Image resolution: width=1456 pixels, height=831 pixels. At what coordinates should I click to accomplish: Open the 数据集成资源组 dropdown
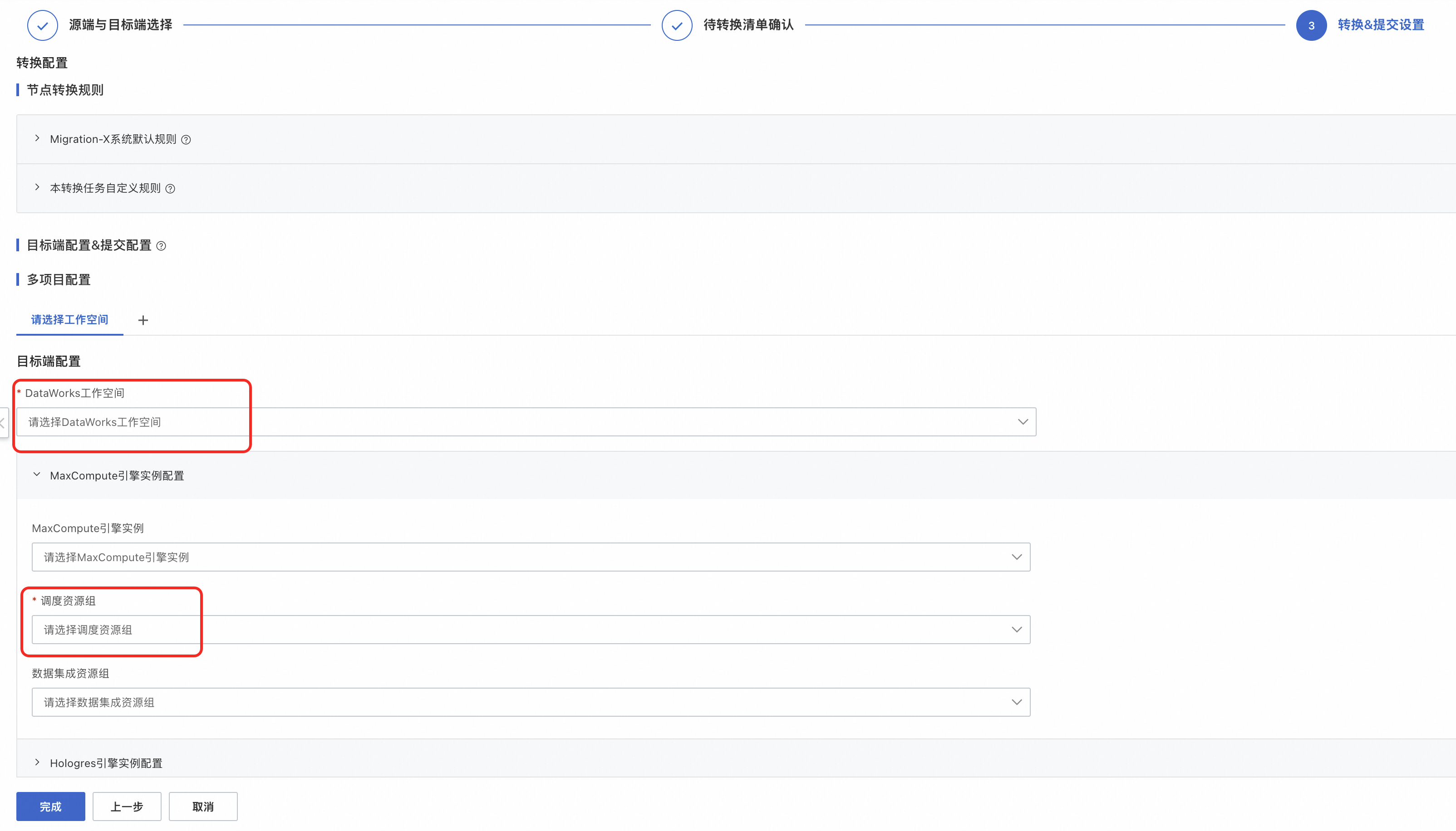pos(531,702)
